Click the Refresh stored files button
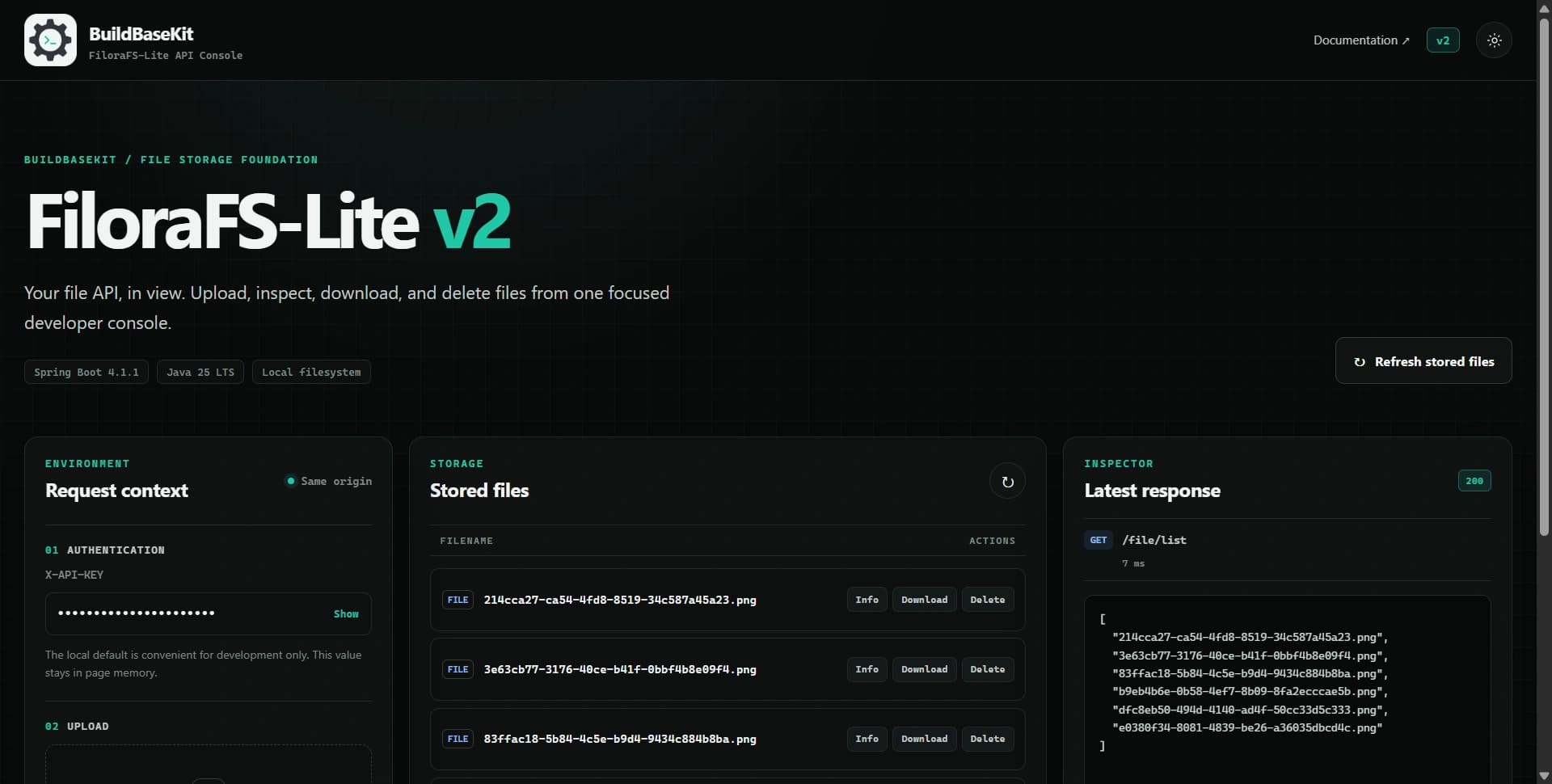 1423,361
